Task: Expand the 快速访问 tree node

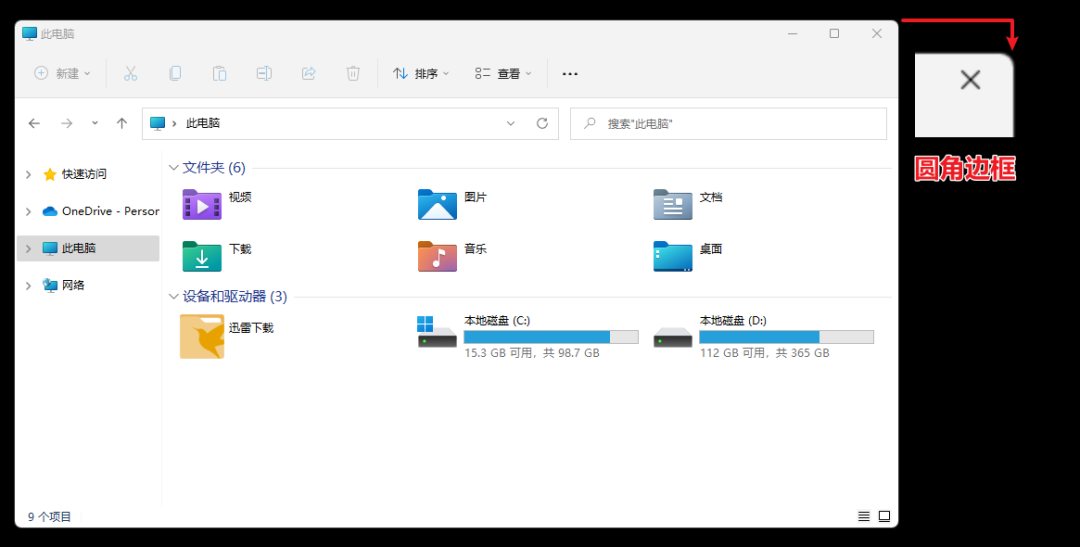Action: coord(28,174)
